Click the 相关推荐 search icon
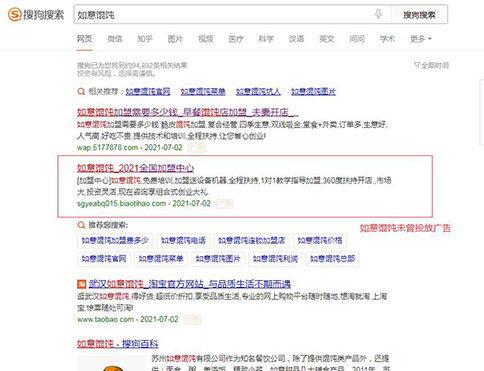 81,91
